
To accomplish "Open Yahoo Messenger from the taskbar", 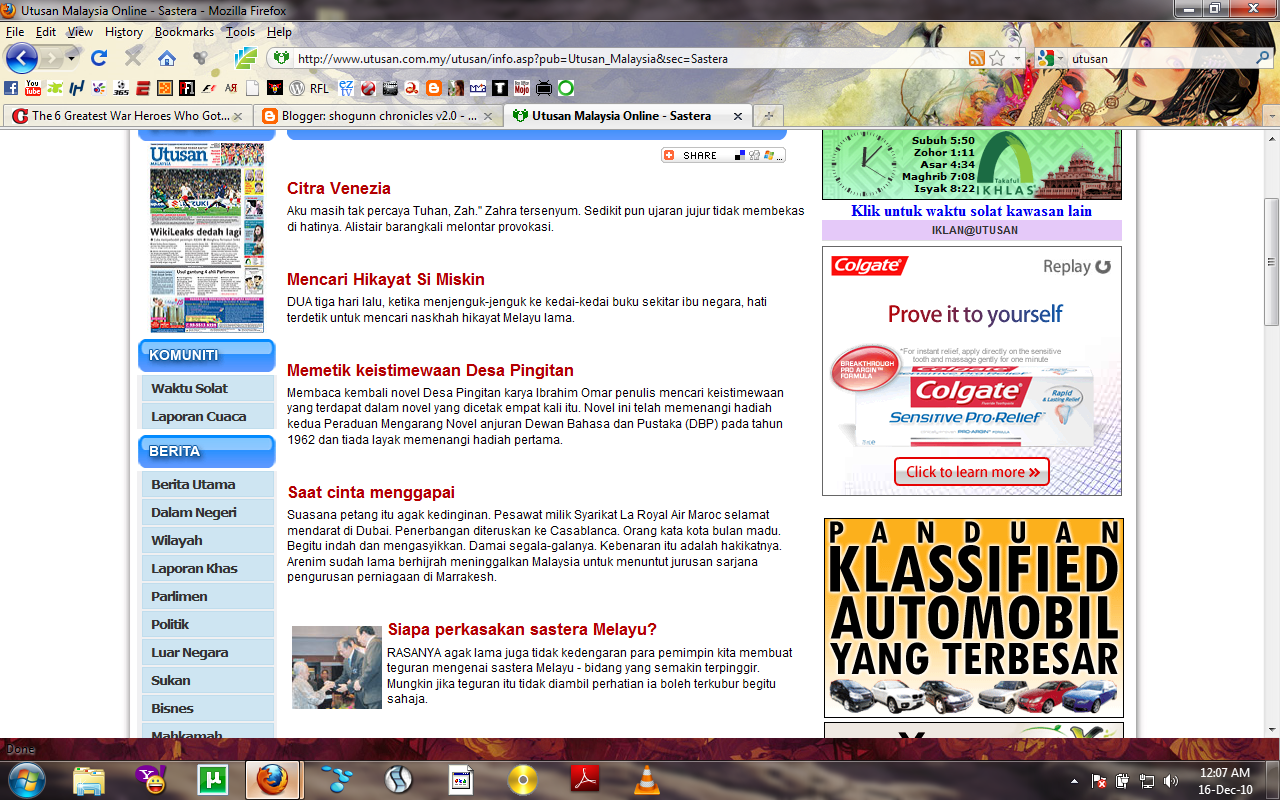I will coord(151,779).
